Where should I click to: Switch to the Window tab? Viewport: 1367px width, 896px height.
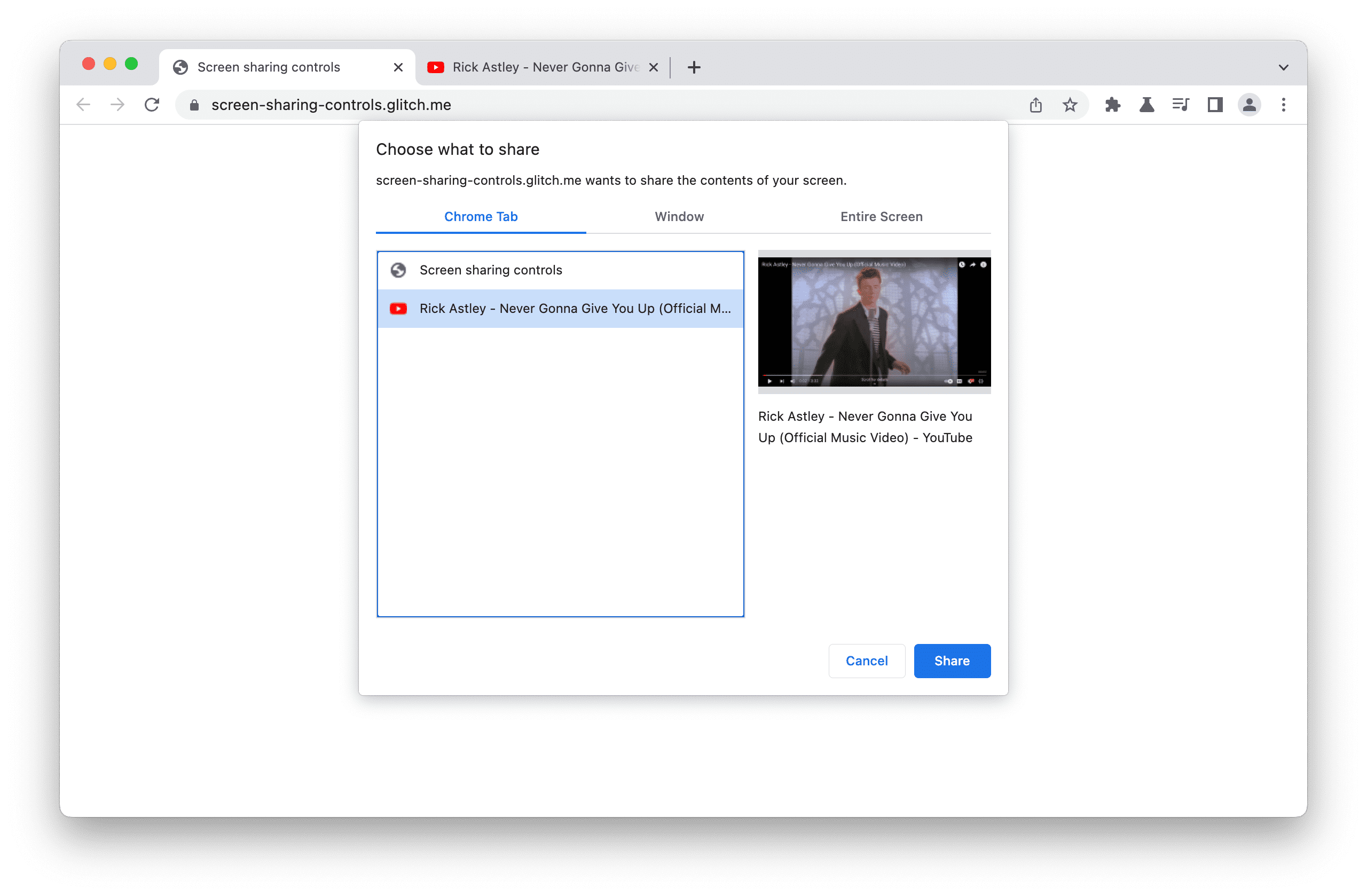pyautogui.click(x=679, y=216)
